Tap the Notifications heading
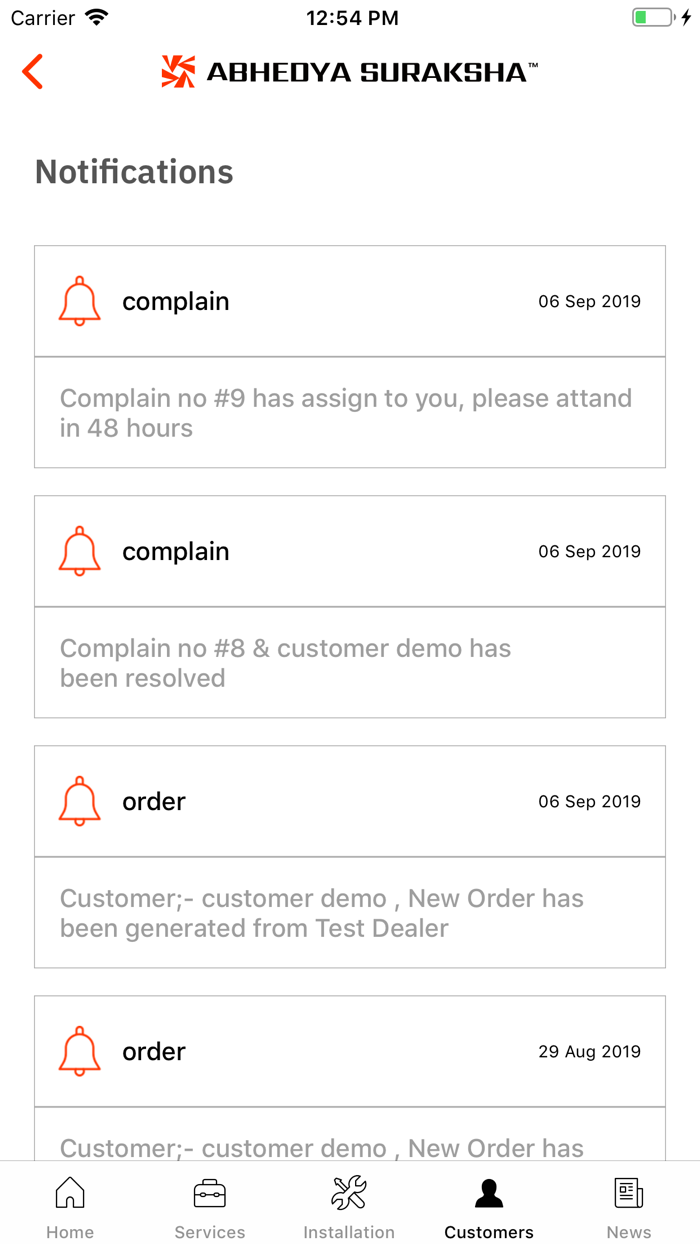This screenshot has height=1244, width=700. pos(134,172)
